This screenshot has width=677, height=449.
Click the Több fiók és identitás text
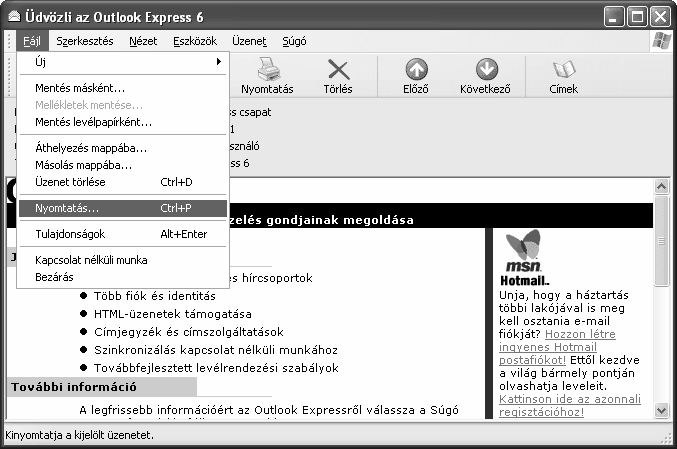155,296
